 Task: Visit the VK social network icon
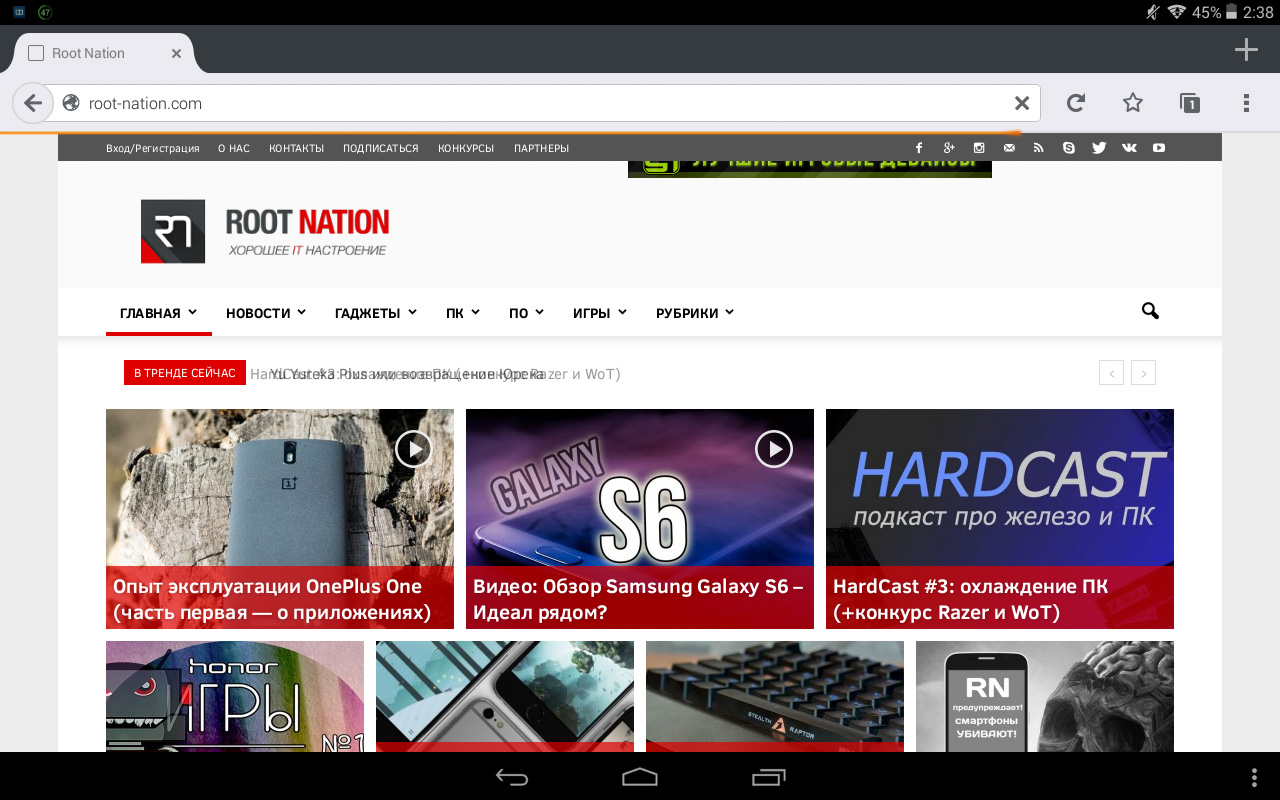1129,148
